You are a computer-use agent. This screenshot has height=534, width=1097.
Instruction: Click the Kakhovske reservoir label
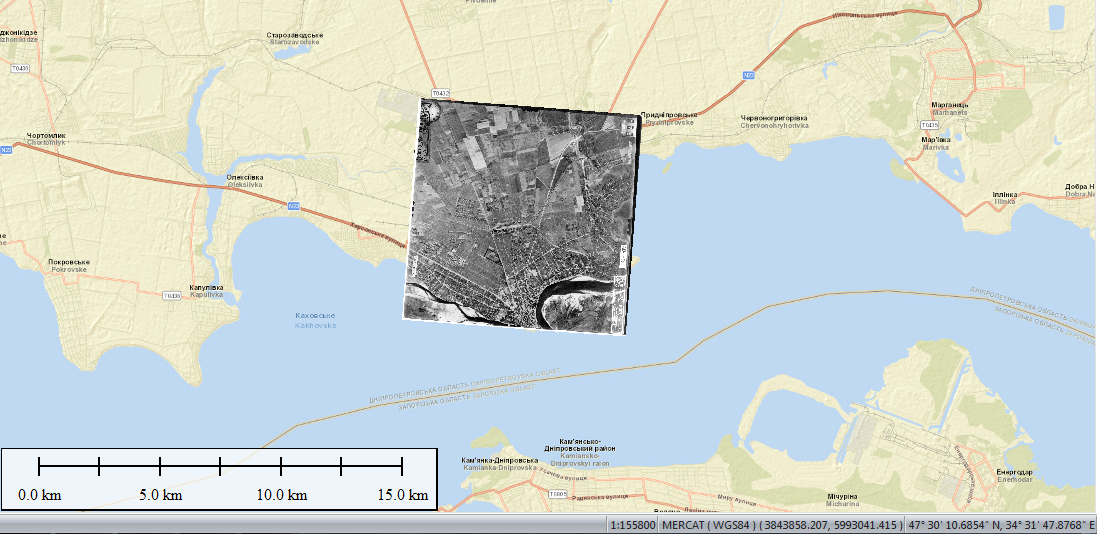(x=315, y=320)
